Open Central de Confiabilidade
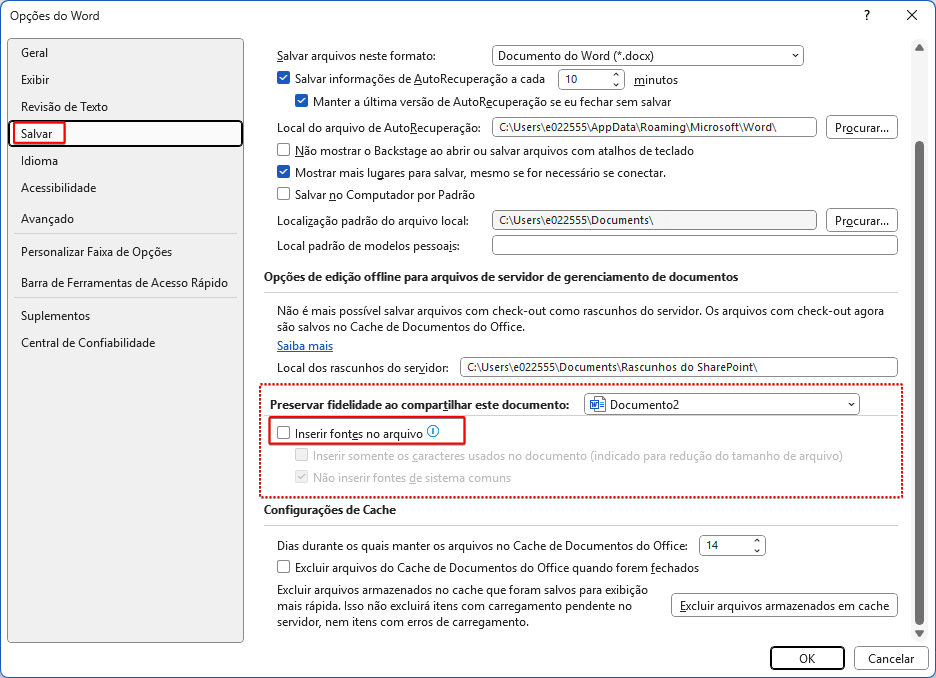Screen dimensions: 936x678 point(125,343)
